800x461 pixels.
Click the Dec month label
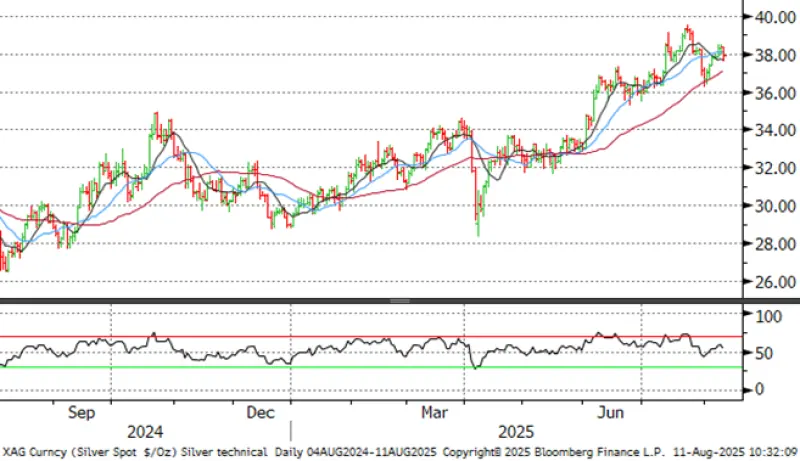tap(260, 413)
